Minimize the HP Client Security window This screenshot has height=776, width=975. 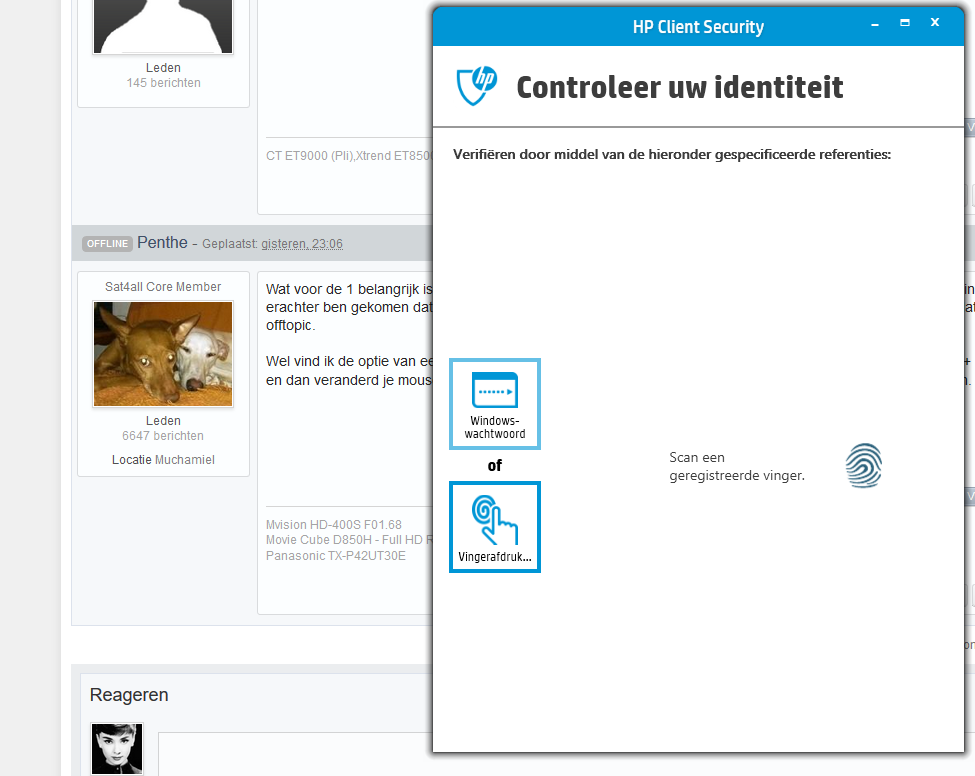coord(875,24)
